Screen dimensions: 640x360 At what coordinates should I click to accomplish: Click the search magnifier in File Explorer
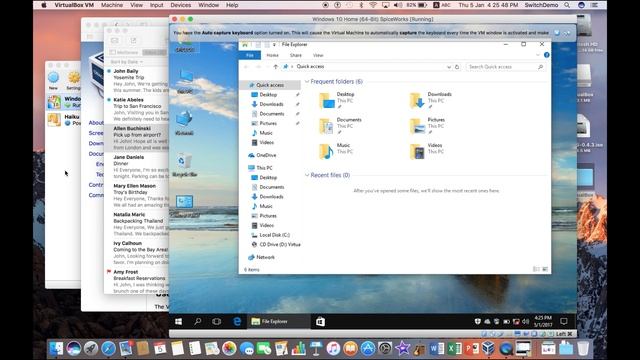point(540,67)
